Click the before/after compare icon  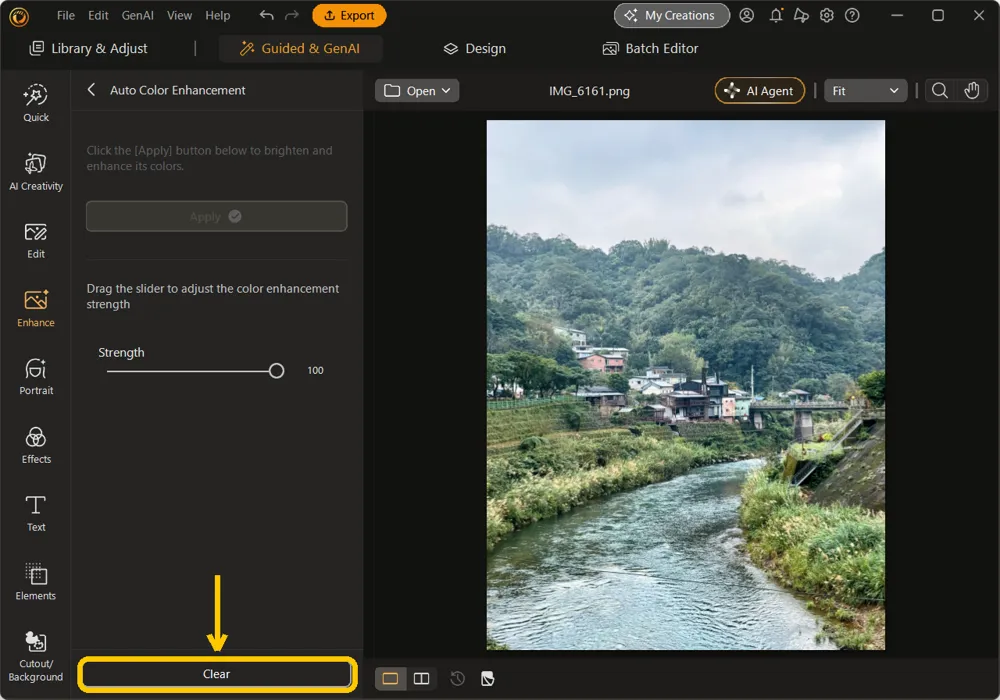click(x=488, y=678)
